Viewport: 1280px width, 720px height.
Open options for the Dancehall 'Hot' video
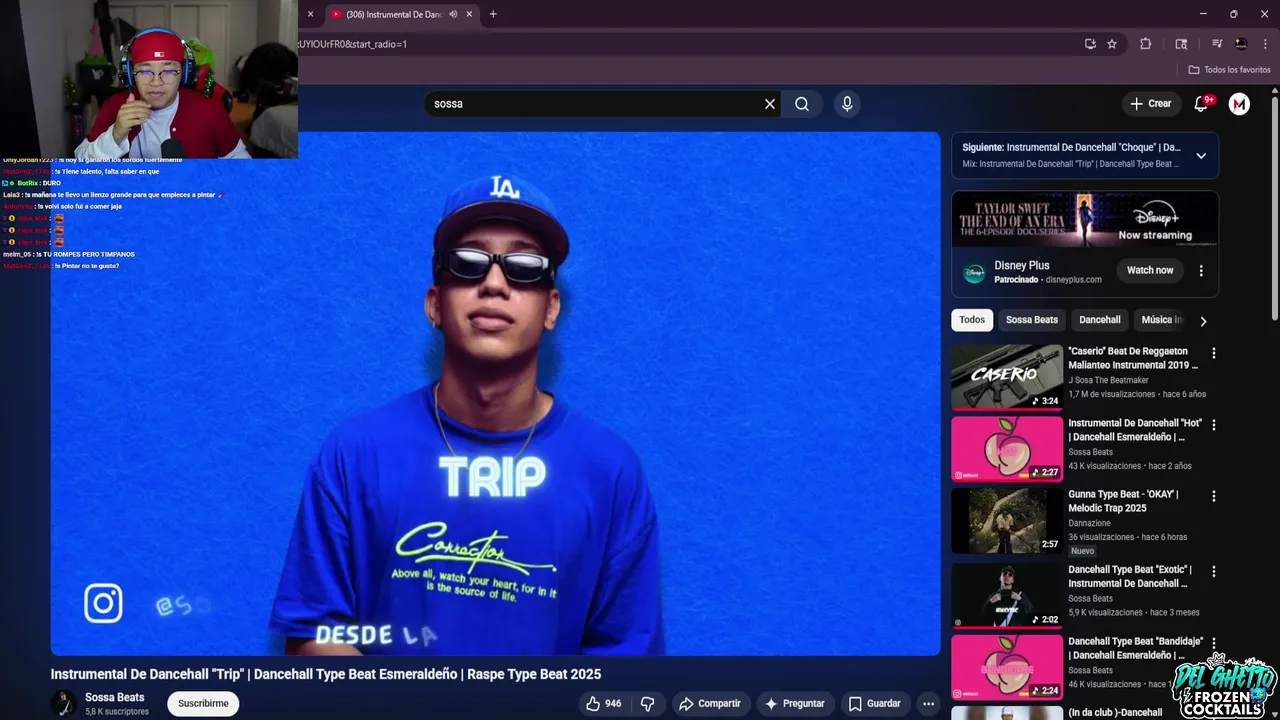[1214, 425]
